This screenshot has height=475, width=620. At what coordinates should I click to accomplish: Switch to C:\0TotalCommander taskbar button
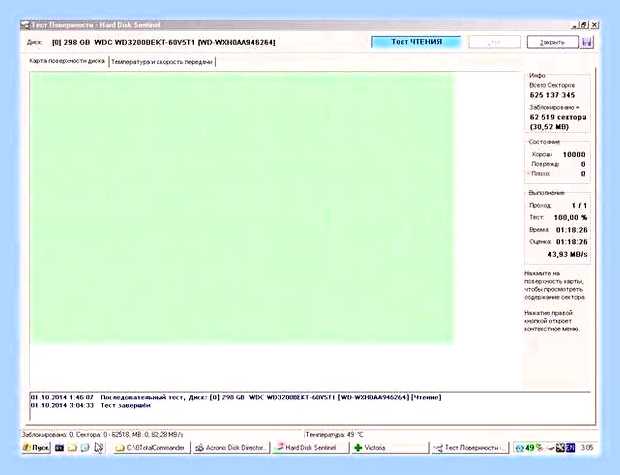pos(152,448)
